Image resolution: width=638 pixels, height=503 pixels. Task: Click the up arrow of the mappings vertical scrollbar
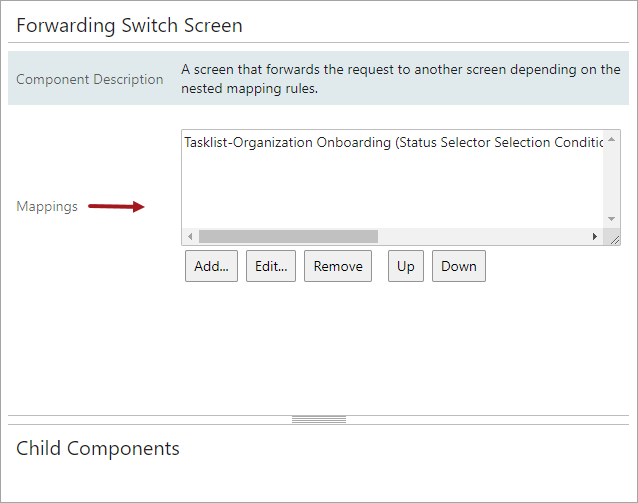(612, 140)
